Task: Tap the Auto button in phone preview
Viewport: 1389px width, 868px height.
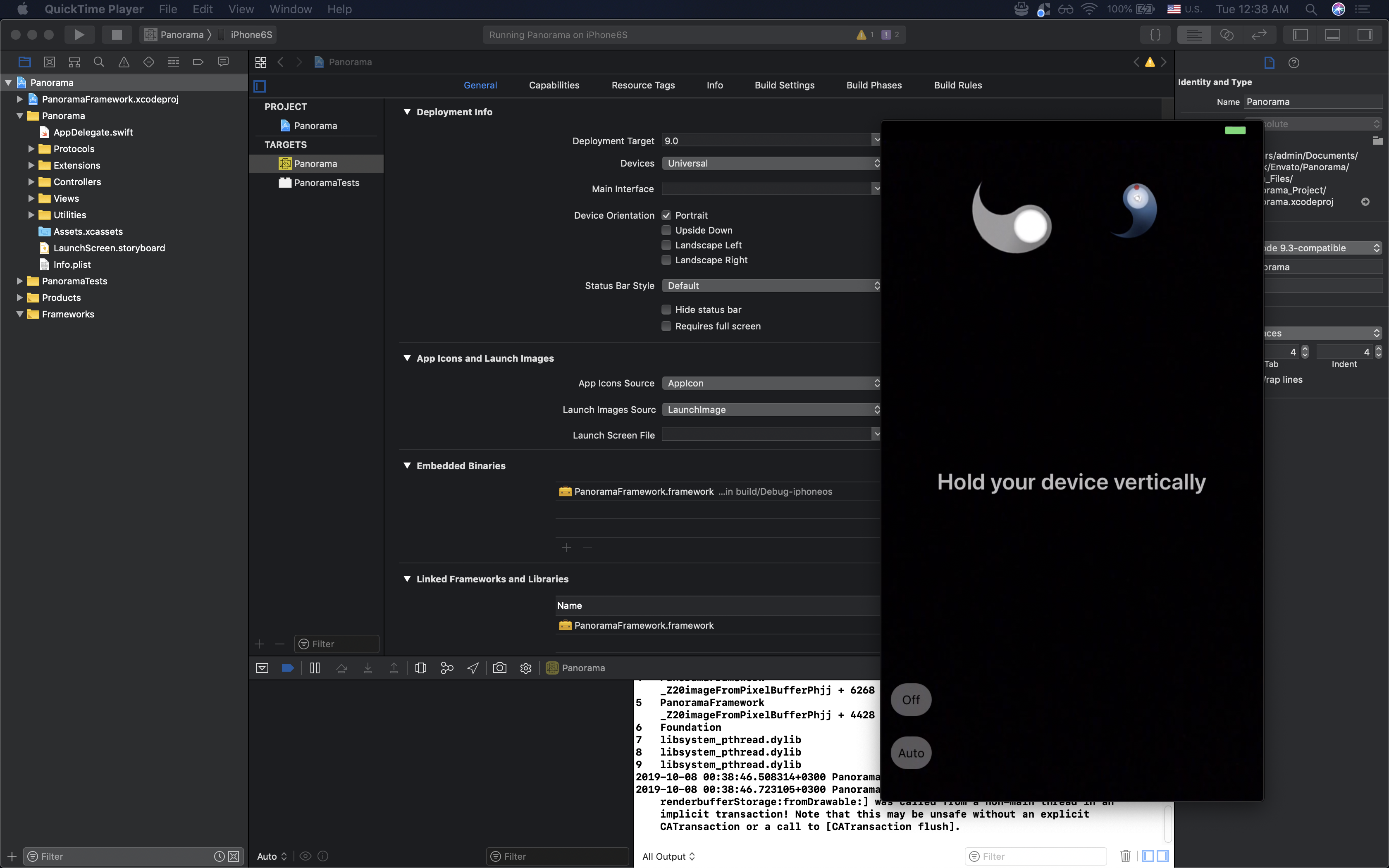Action: [x=911, y=753]
